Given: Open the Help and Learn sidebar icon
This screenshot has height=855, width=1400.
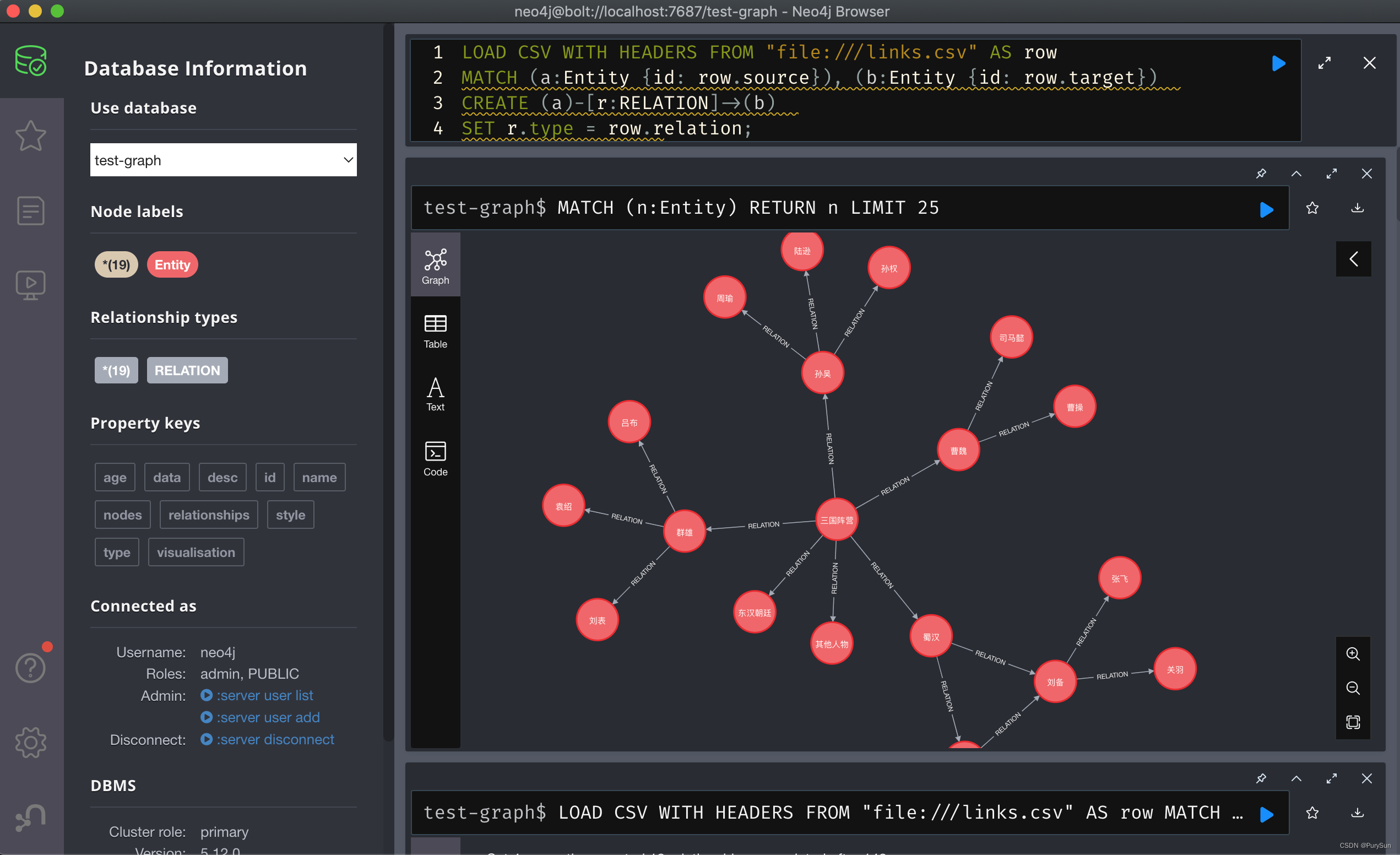Looking at the screenshot, I should [x=31, y=667].
